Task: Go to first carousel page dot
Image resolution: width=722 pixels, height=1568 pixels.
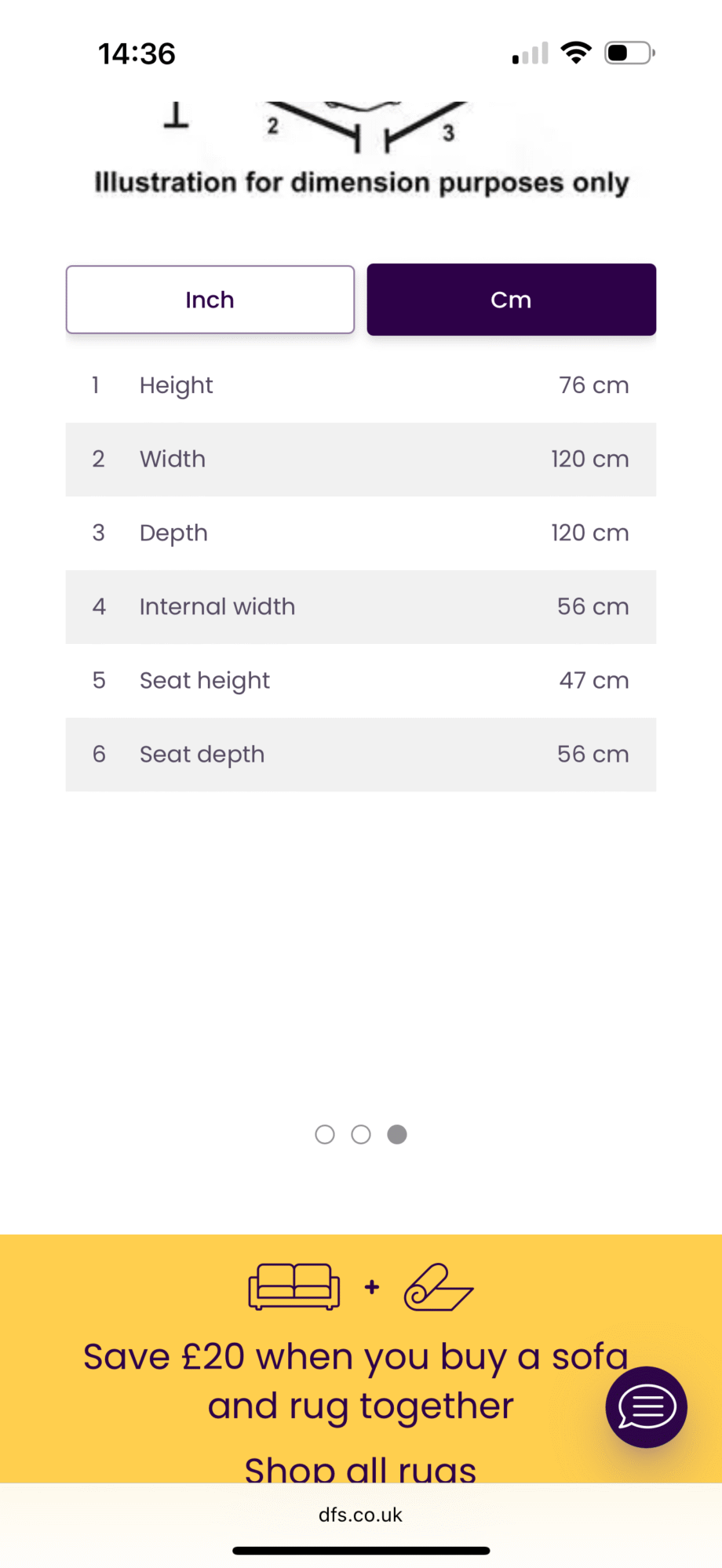Action: [x=325, y=1134]
